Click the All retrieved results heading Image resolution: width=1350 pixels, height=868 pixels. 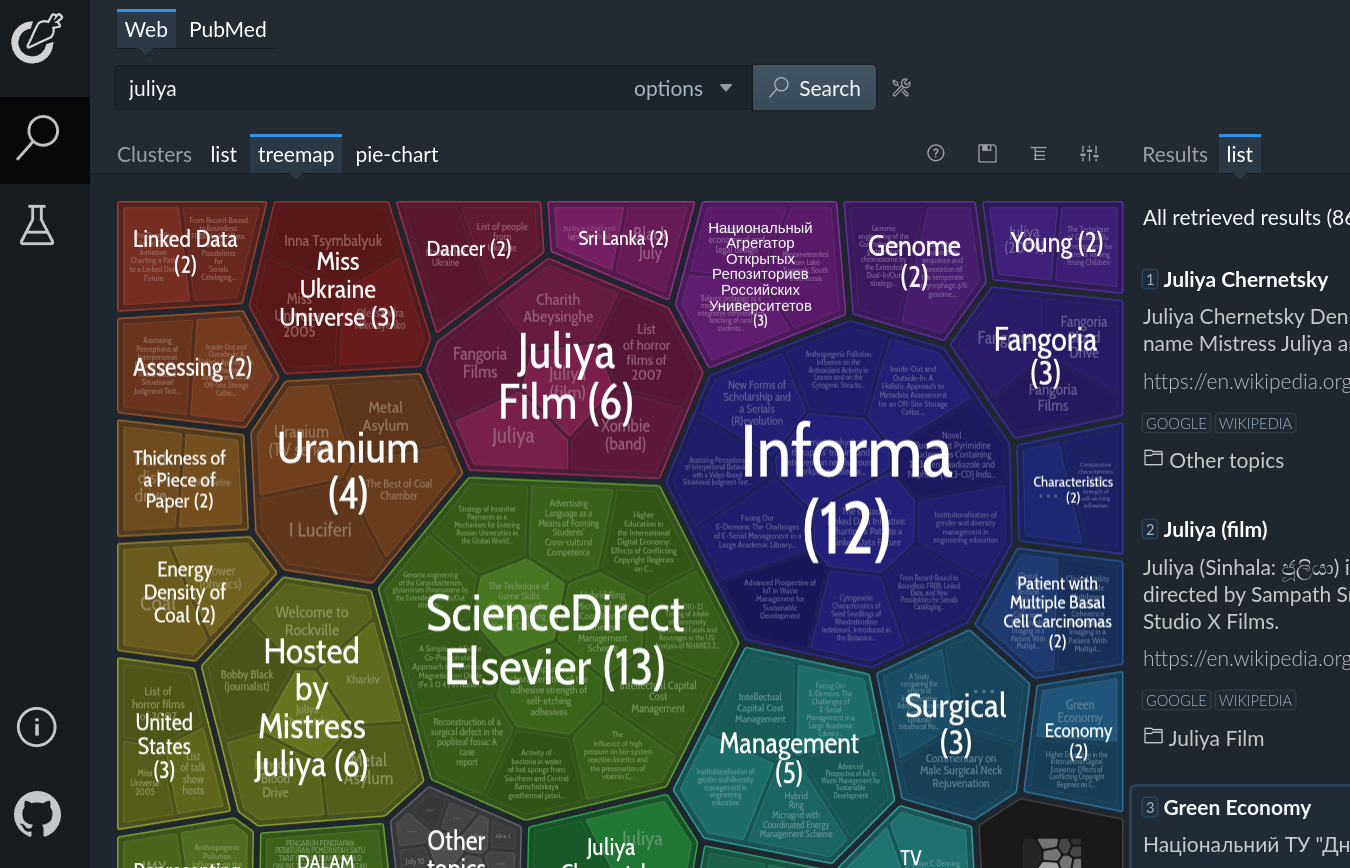pos(1246,217)
